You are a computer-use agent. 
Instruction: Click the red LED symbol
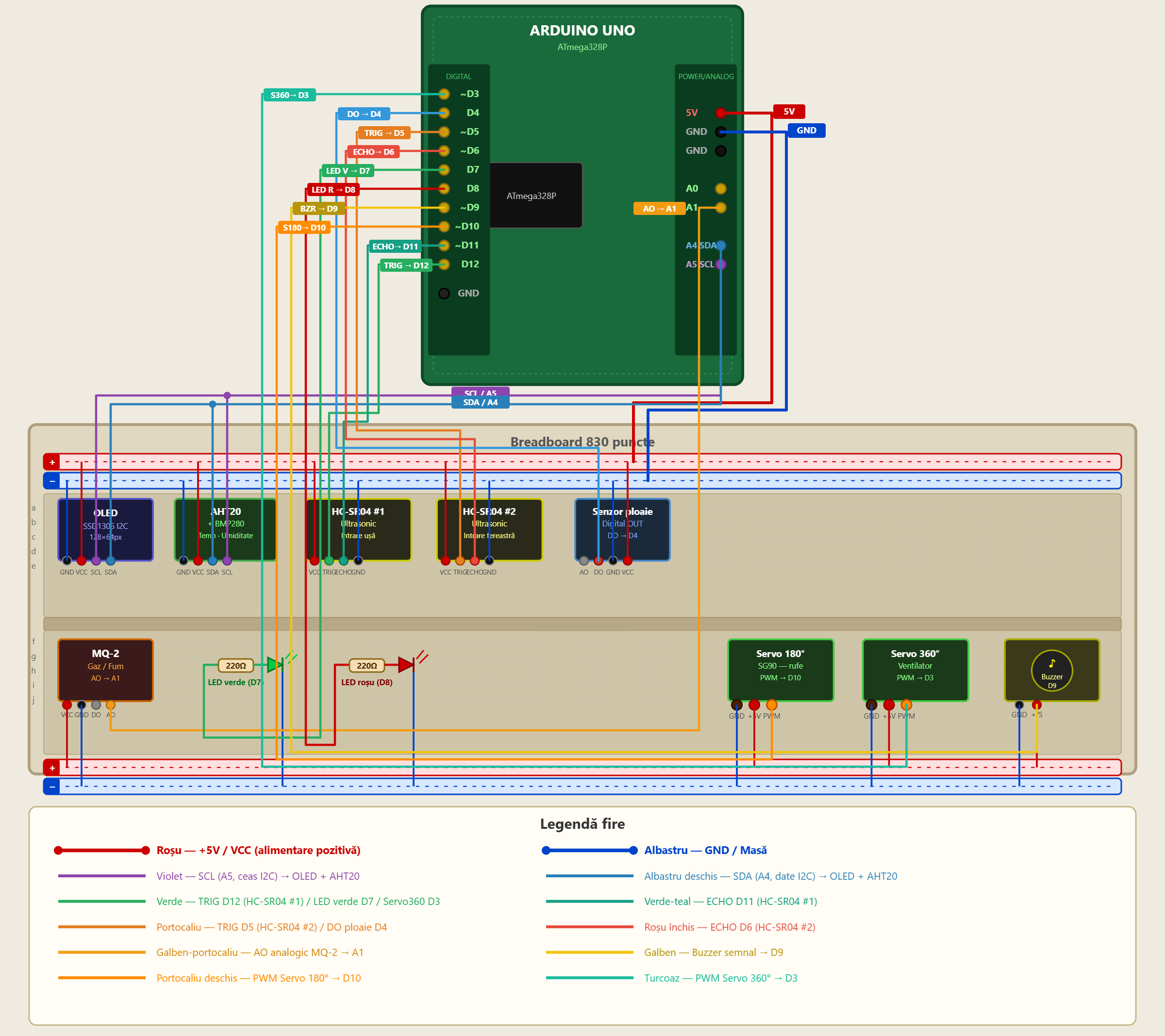pyautogui.click(x=406, y=664)
